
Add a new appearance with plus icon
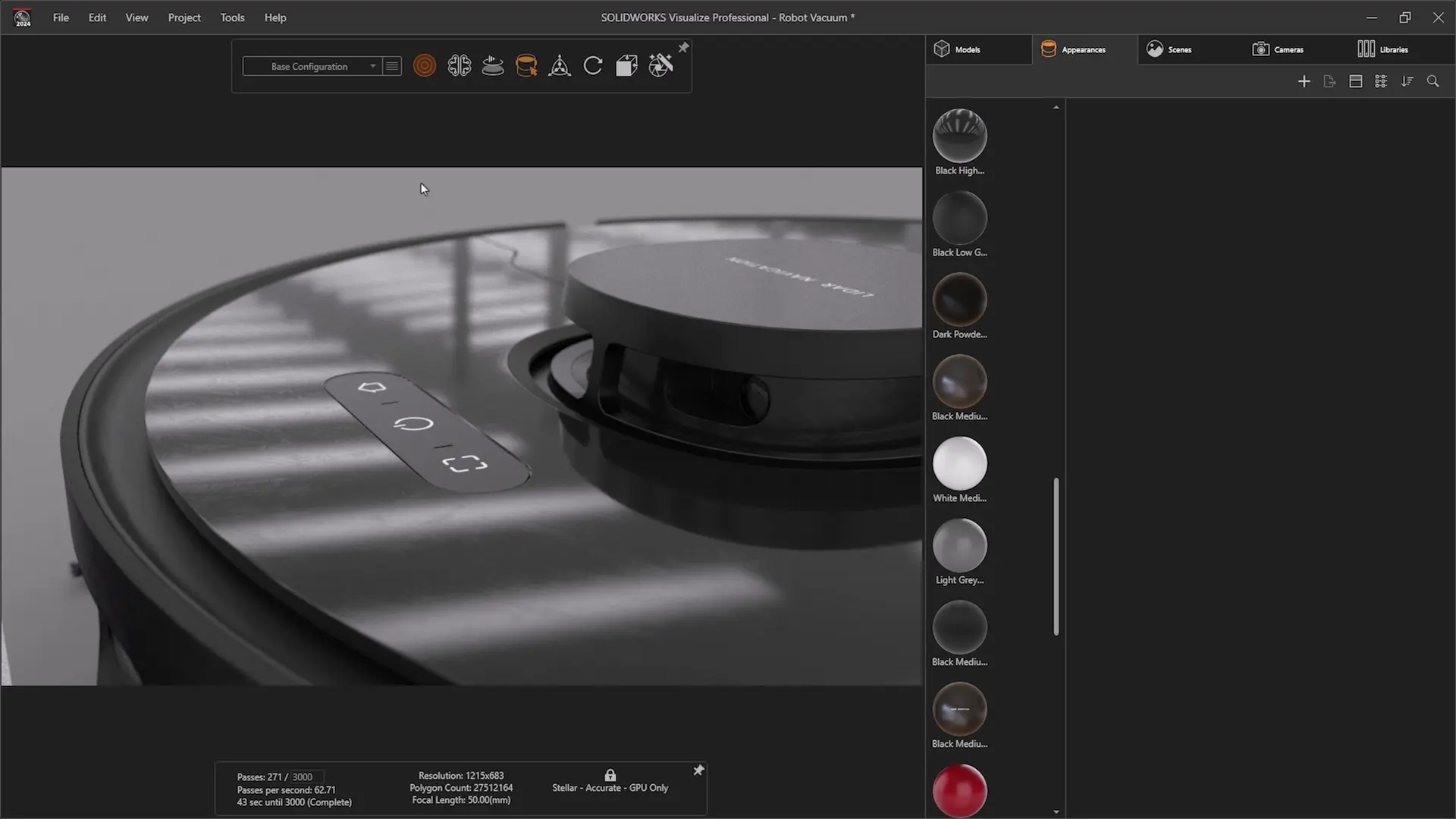(x=1304, y=81)
